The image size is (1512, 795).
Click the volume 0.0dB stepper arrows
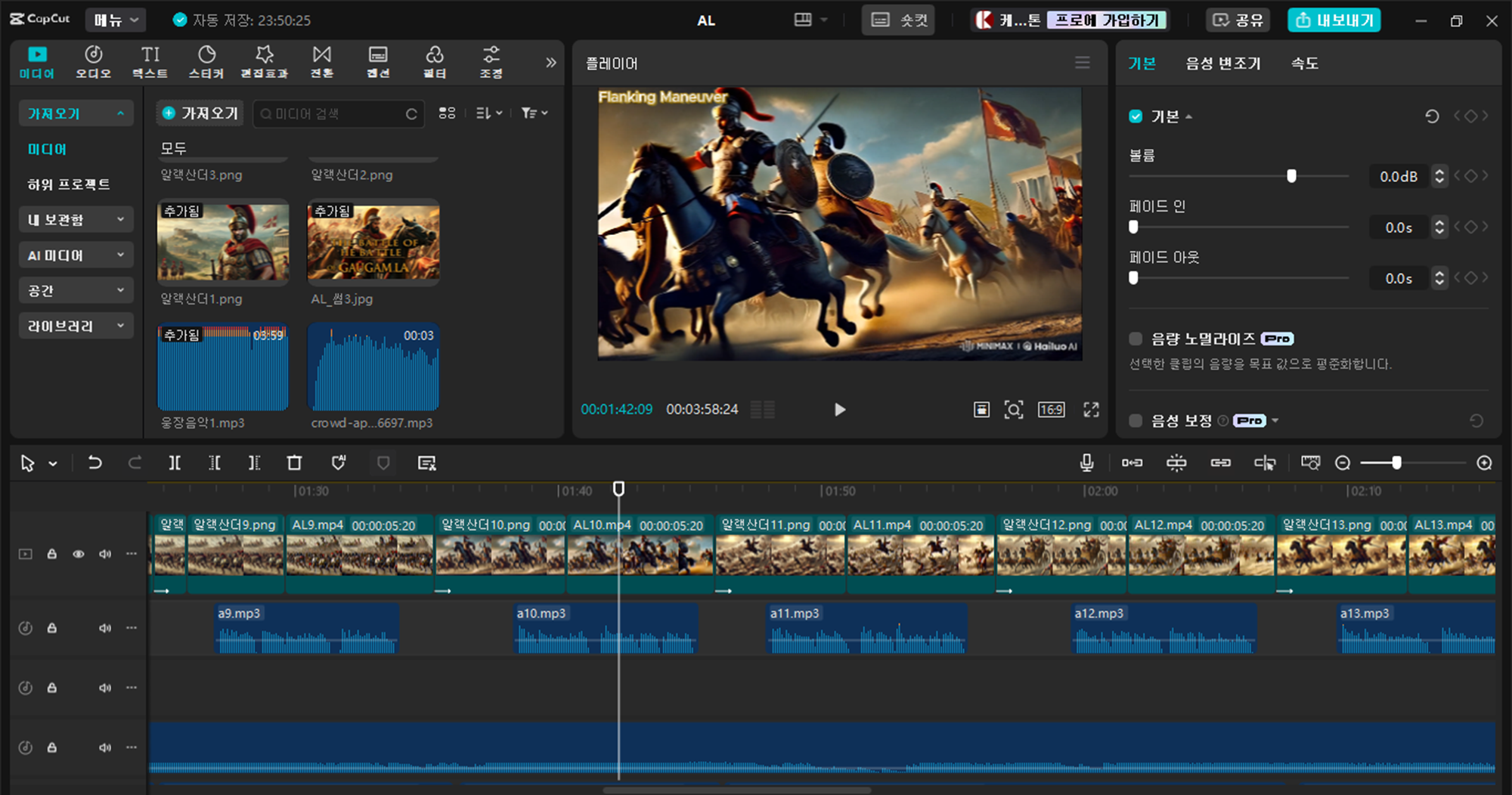tap(1439, 176)
